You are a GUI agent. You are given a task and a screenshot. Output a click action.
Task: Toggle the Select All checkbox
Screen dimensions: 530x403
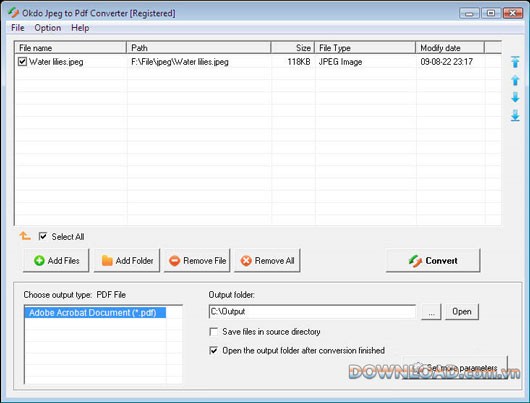click(x=43, y=236)
